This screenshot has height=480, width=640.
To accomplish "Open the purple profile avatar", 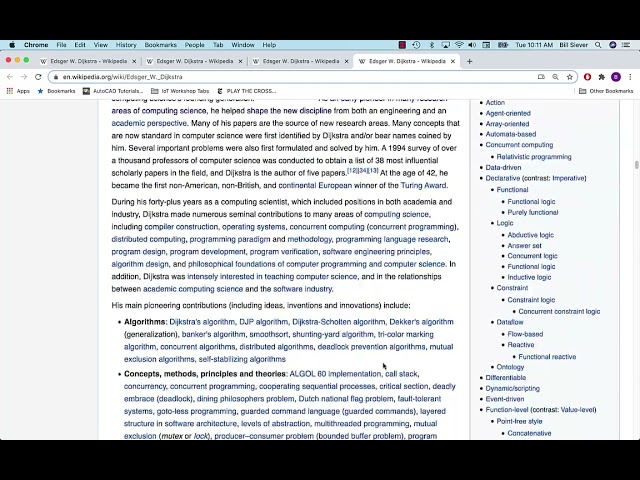I will pyautogui.click(x=616, y=77).
